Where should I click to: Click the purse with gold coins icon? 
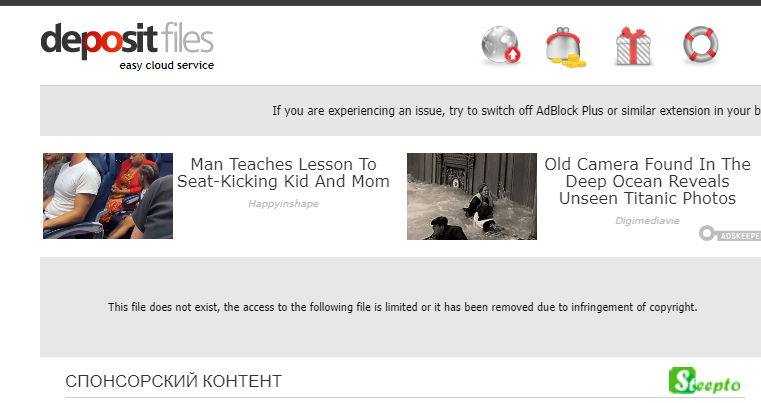click(x=566, y=47)
